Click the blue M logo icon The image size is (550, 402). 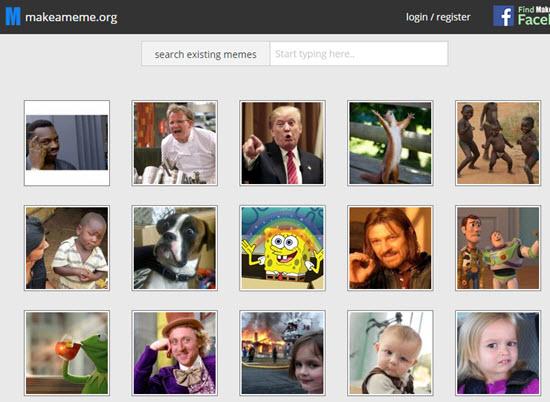tap(13, 17)
